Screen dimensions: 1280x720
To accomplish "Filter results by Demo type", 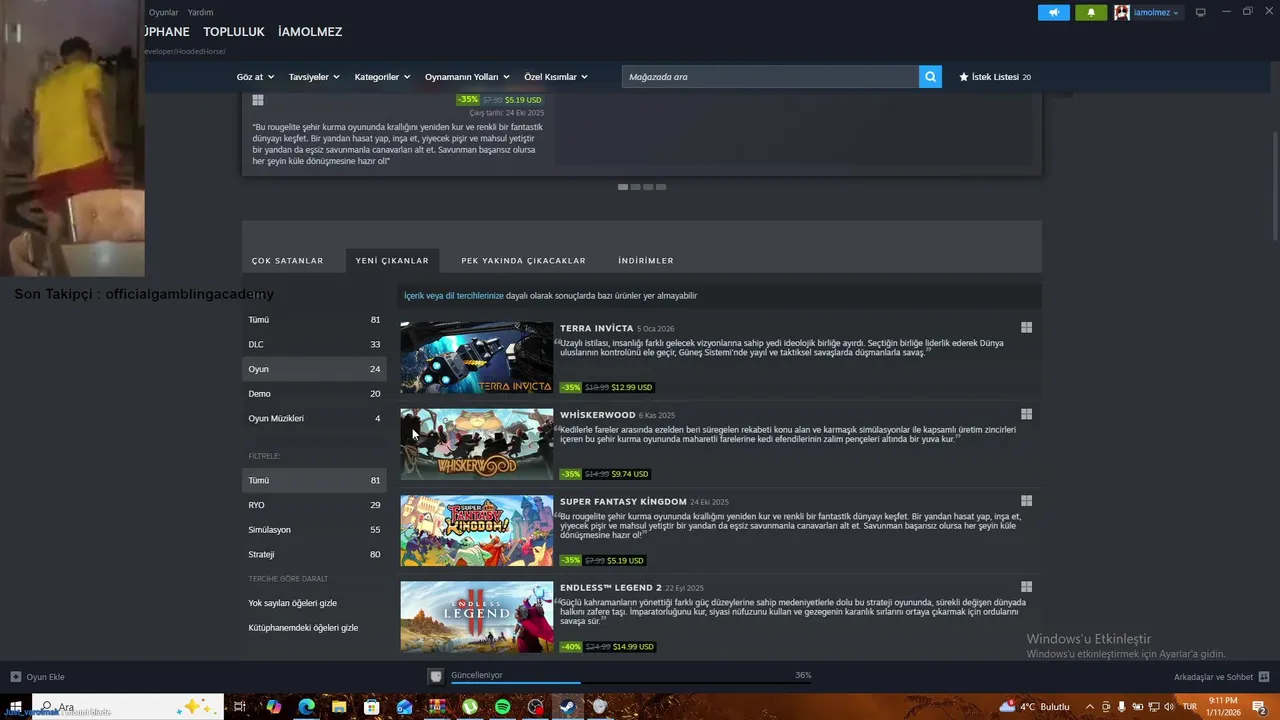I will pos(314,394).
